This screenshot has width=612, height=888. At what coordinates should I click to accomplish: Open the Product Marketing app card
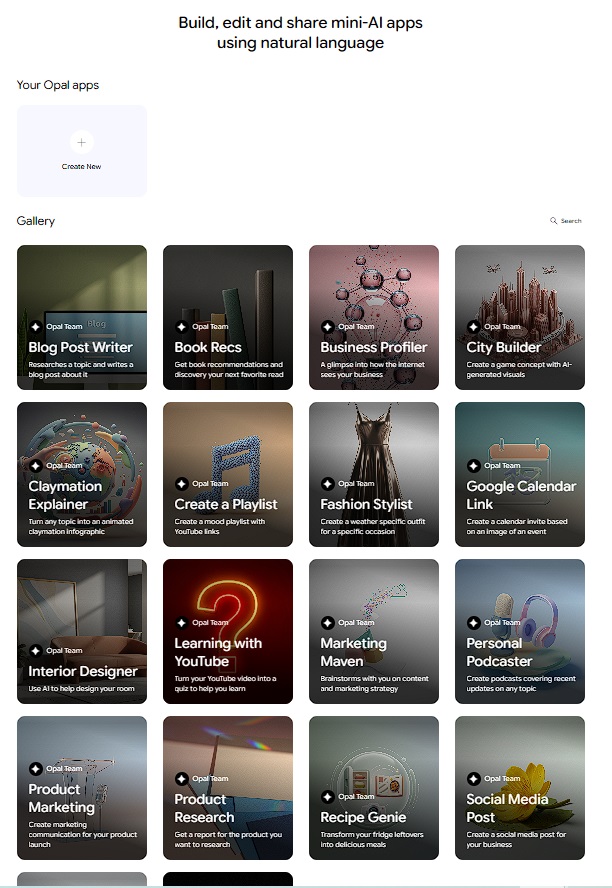click(x=82, y=788)
